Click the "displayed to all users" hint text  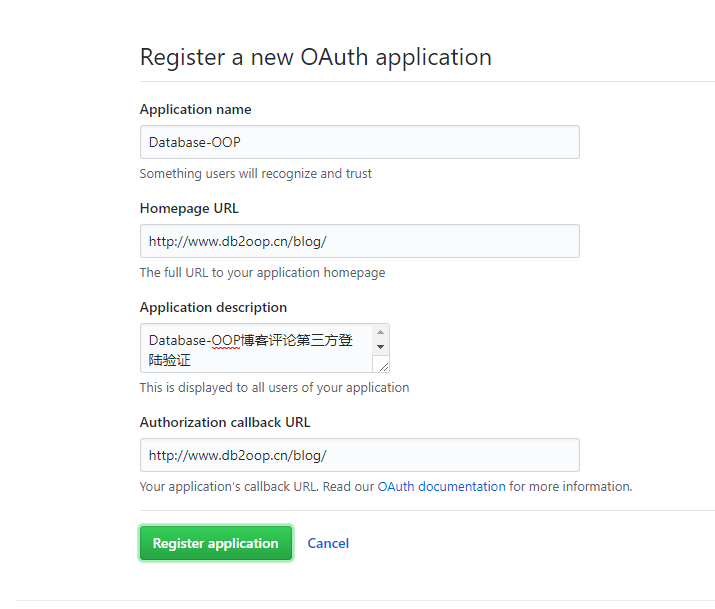274,388
